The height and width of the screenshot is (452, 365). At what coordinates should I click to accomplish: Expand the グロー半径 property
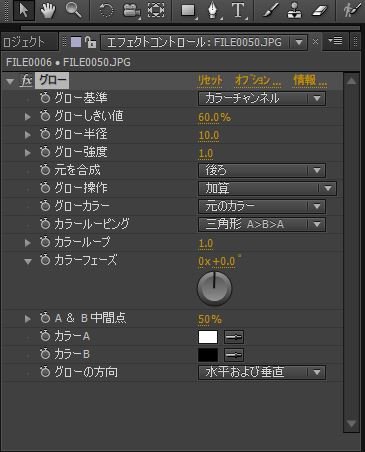(28, 134)
